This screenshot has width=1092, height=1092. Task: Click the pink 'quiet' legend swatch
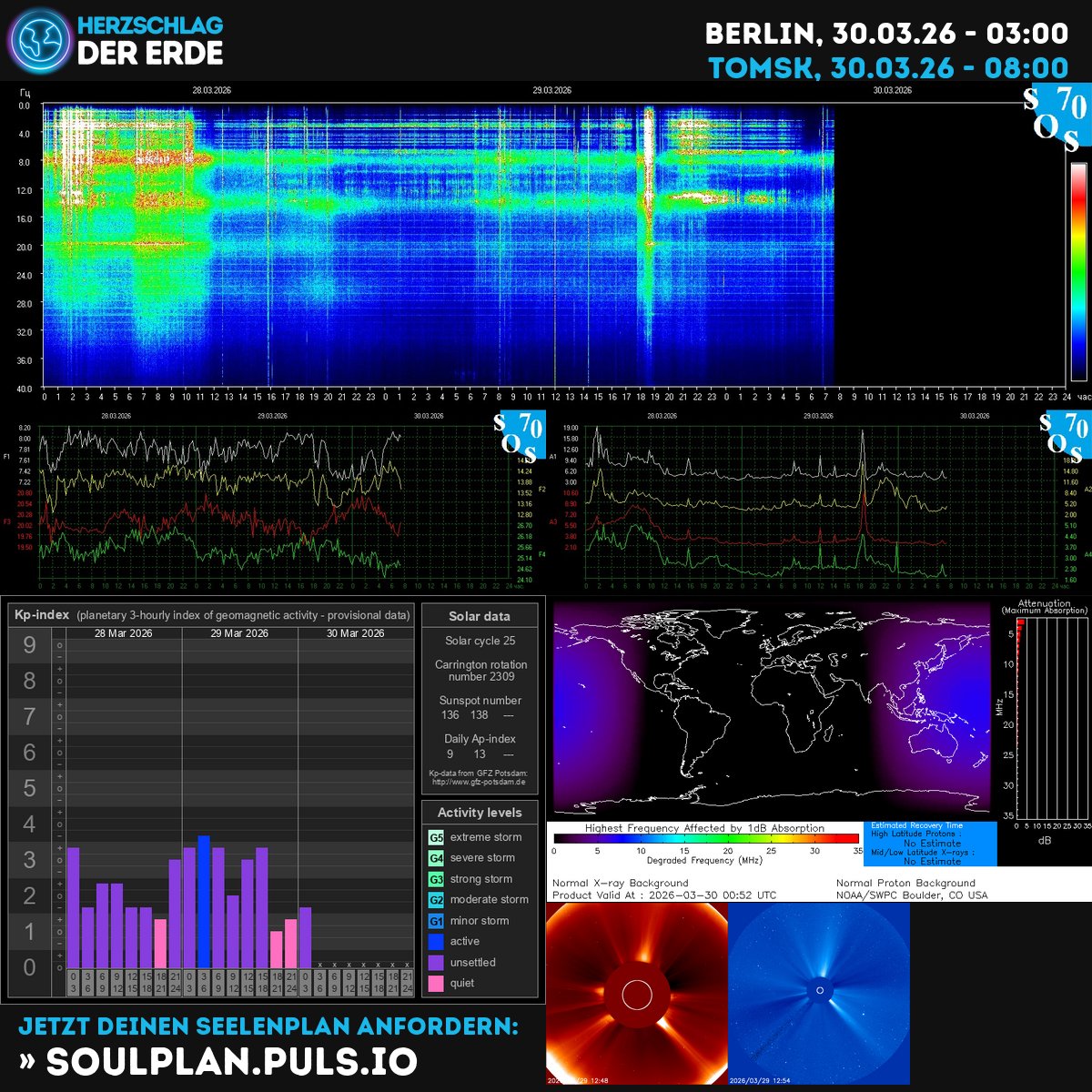click(x=436, y=984)
